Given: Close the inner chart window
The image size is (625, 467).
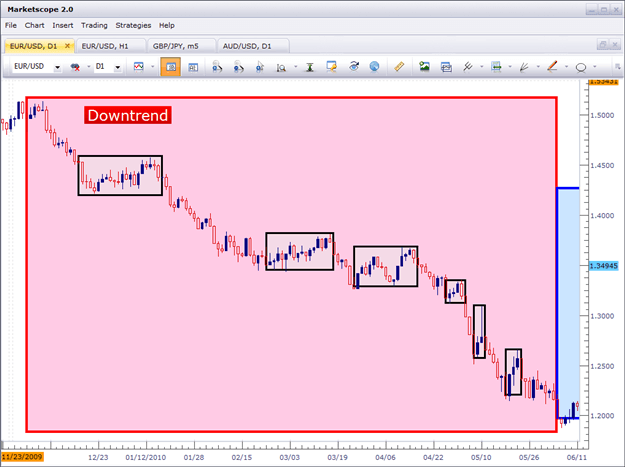Looking at the screenshot, I should click(x=615, y=45).
